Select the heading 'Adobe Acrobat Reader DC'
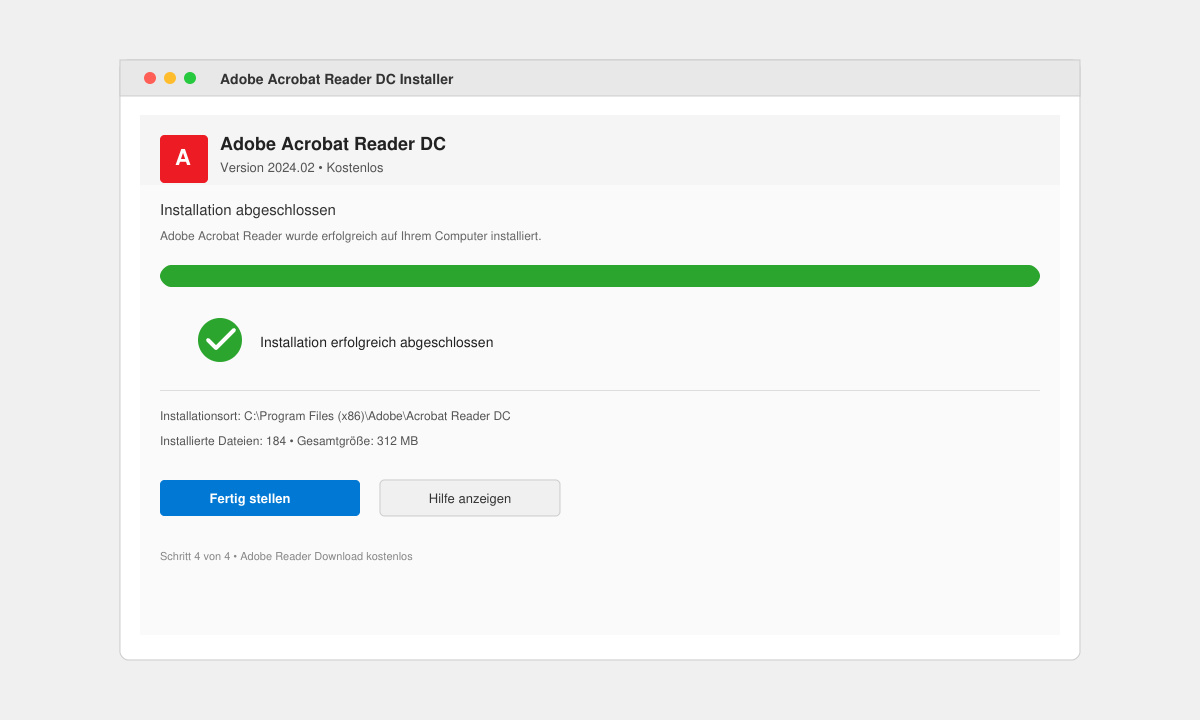Viewport: 1200px width, 720px height. (333, 144)
